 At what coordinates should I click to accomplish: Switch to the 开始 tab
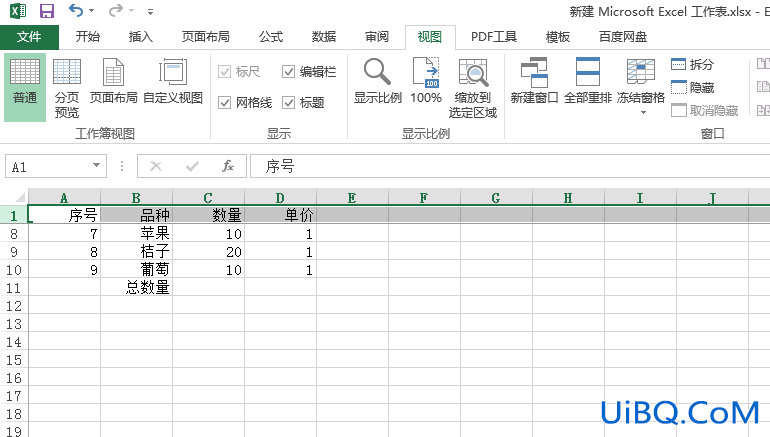tap(88, 37)
